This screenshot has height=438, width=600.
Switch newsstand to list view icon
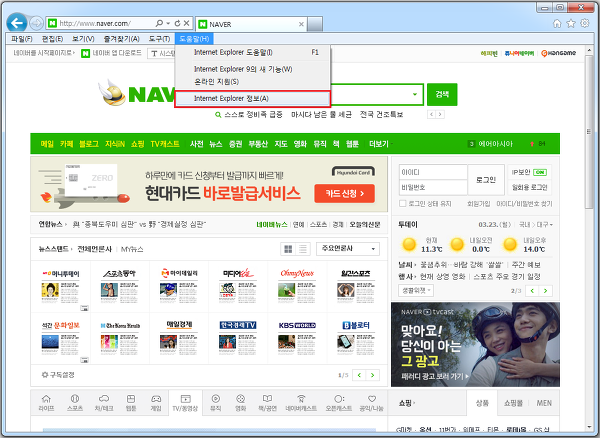[x=303, y=249]
